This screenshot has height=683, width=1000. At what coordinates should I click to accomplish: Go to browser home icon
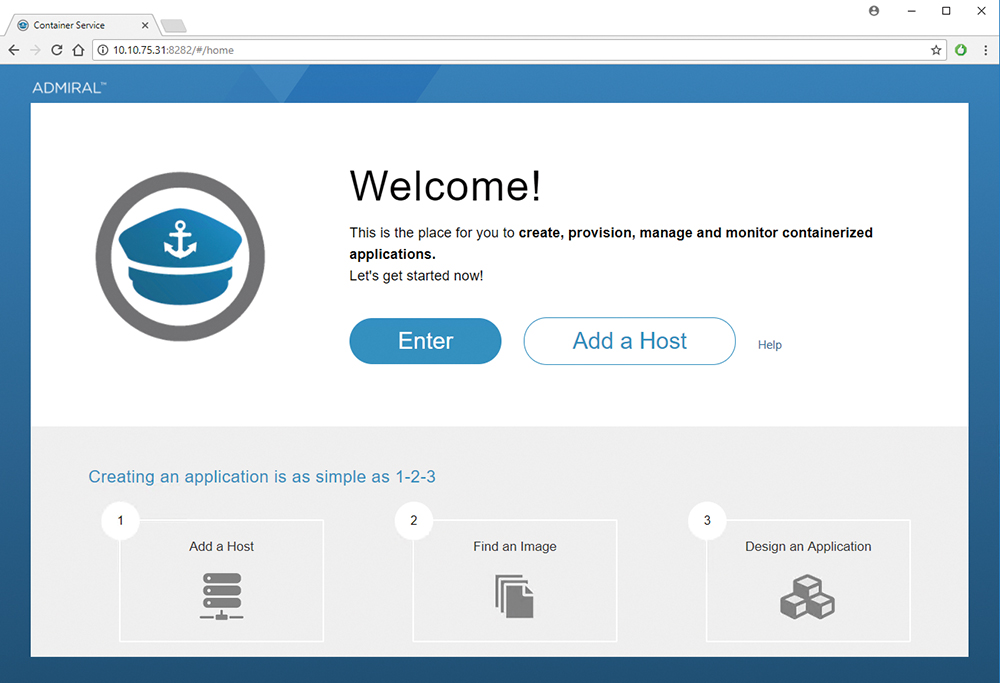pyautogui.click(x=78, y=50)
